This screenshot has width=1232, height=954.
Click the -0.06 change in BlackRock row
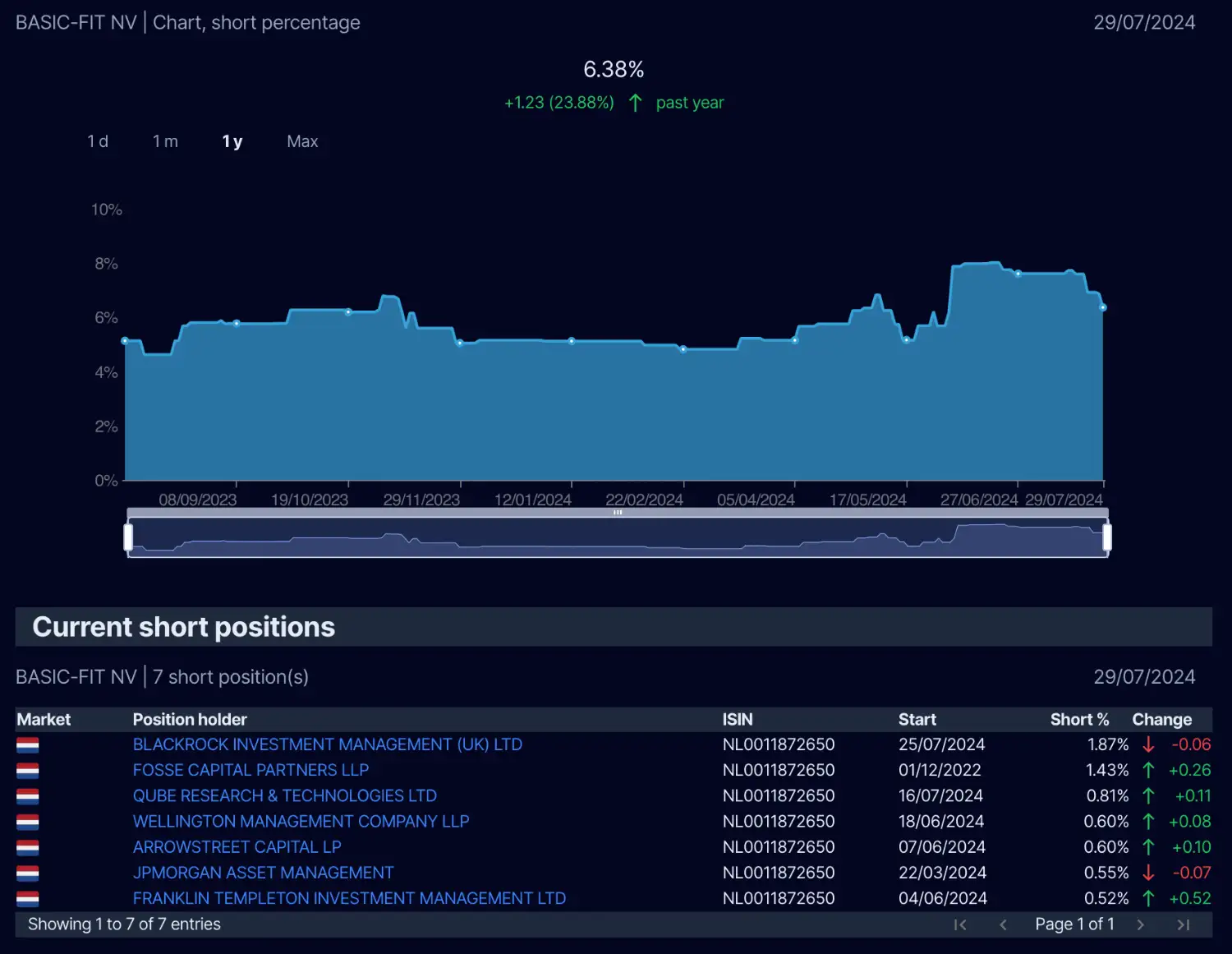tap(1191, 744)
